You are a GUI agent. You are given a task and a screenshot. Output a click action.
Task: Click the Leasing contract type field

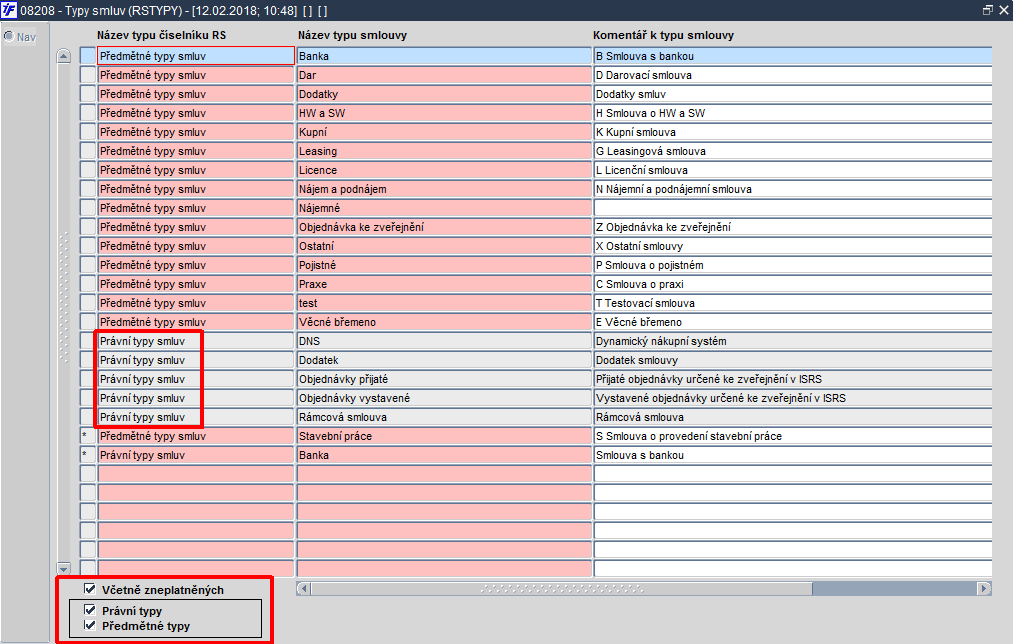(444, 151)
